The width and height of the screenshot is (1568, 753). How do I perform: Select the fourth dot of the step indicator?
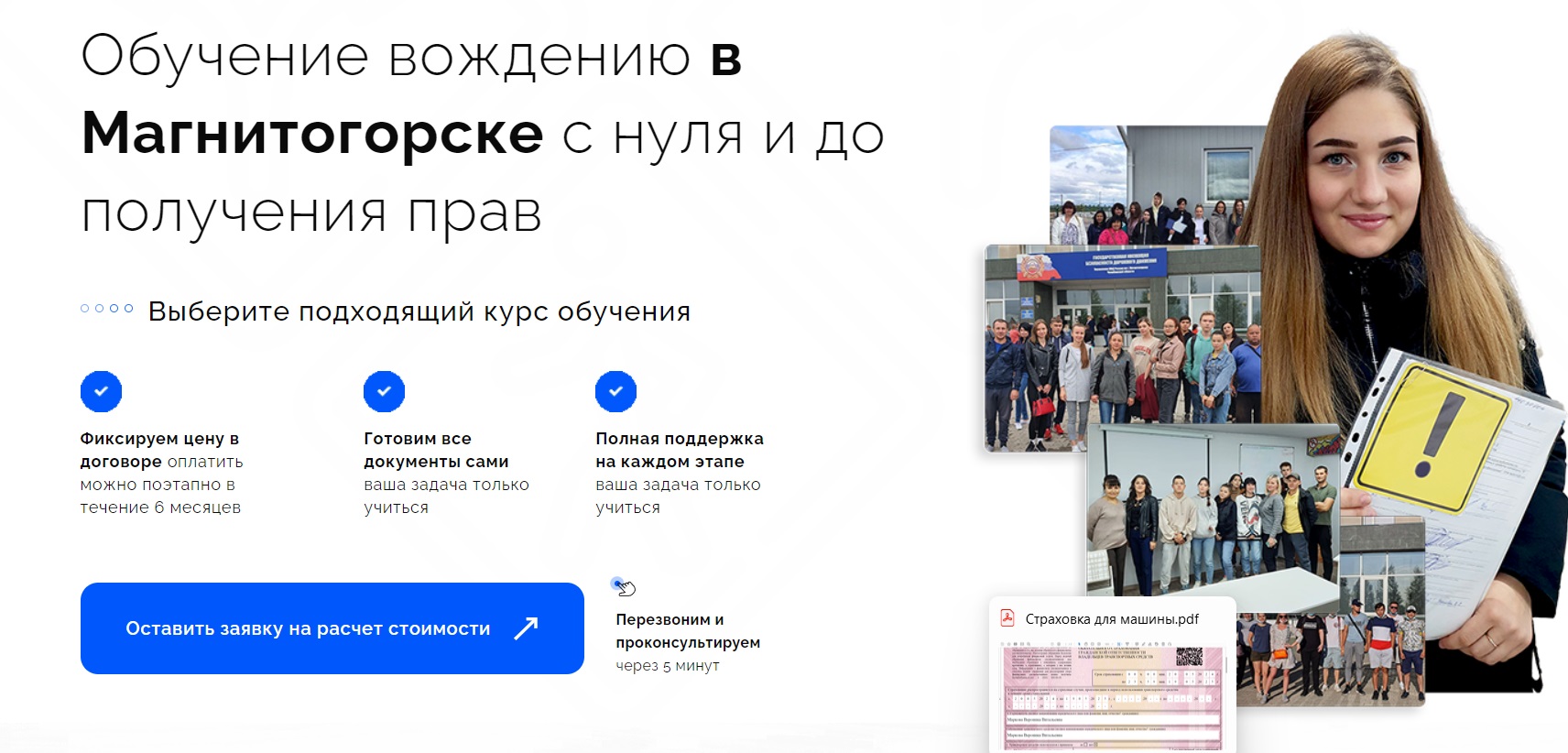[x=128, y=309]
